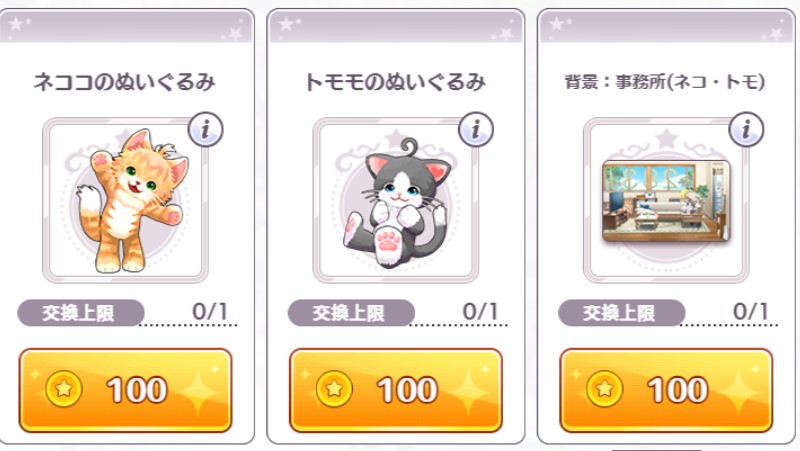Click the 0/1 counter on ネココ card
Viewport: 800px width, 451px height.
[210, 311]
